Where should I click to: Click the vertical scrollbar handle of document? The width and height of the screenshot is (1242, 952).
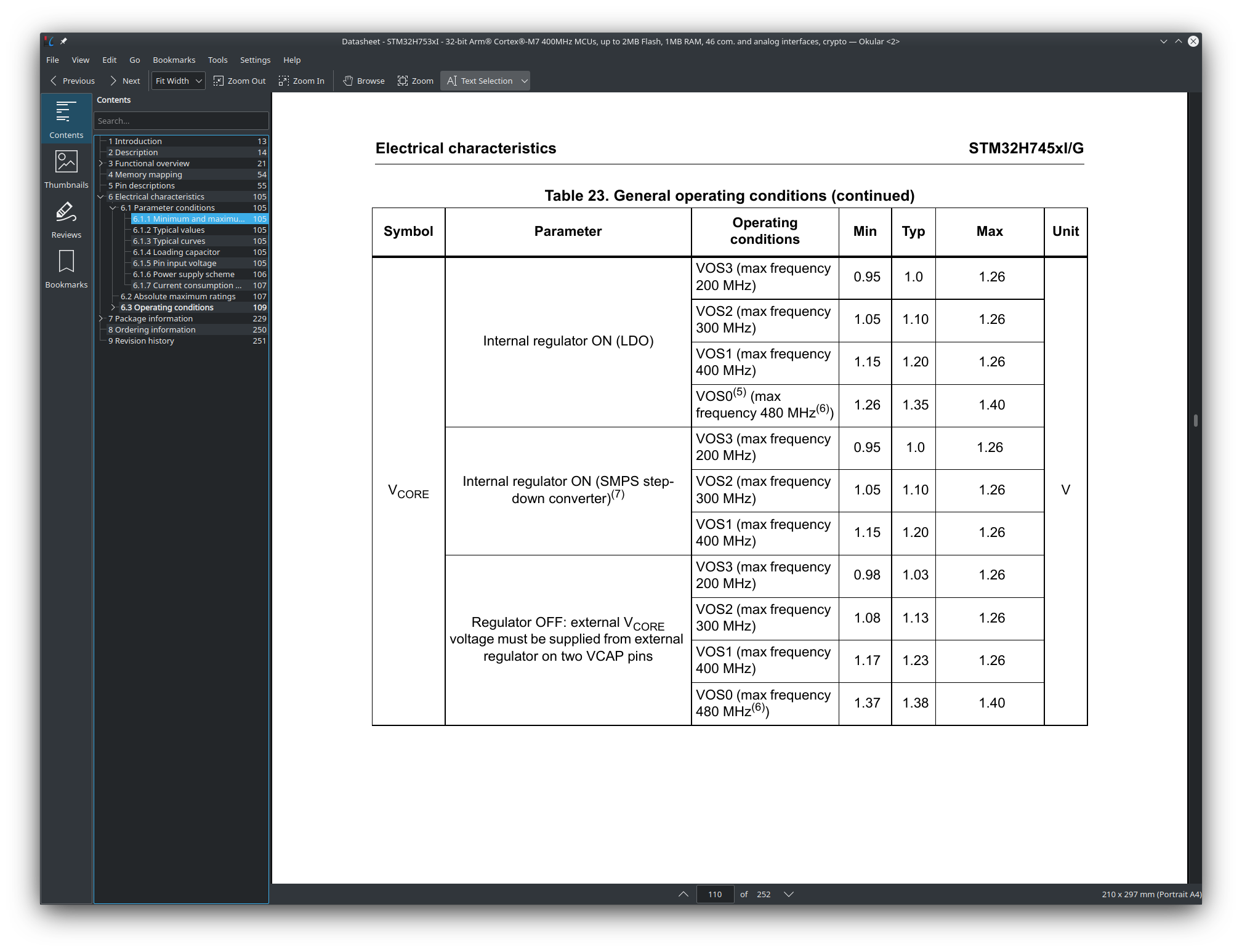click(1195, 421)
